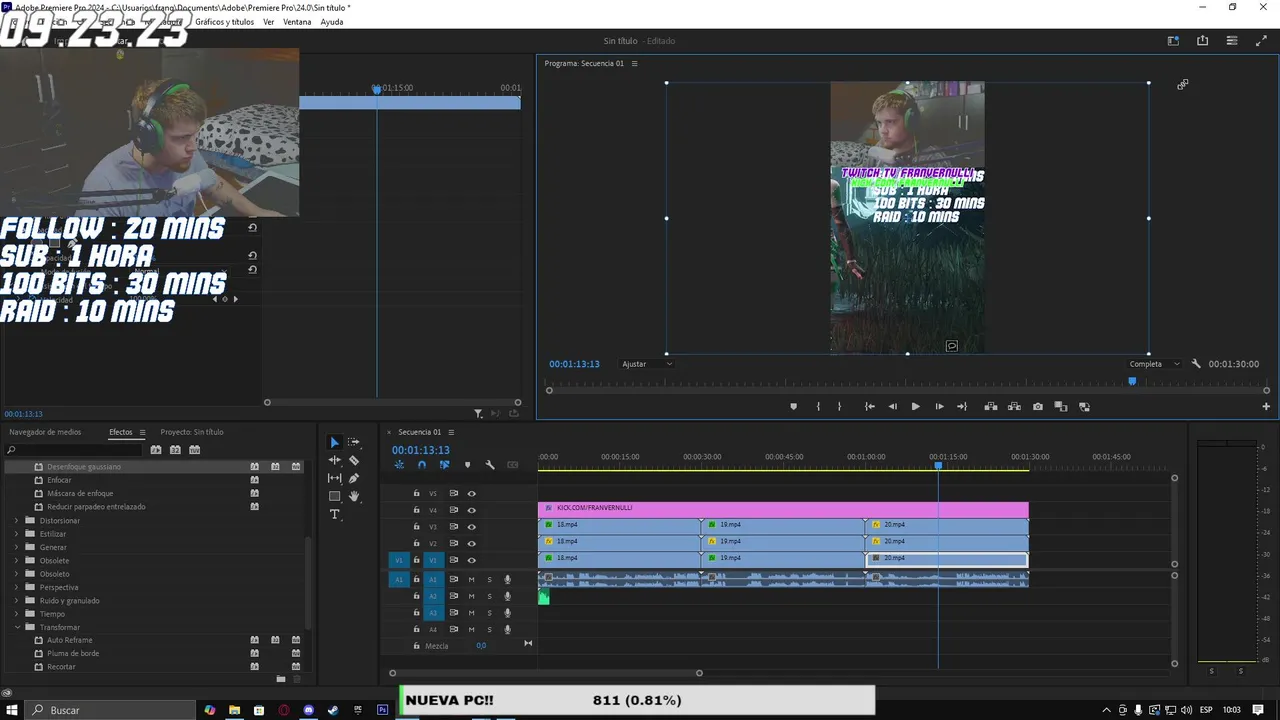
Task: Select the Type tool
Action: [334, 514]
